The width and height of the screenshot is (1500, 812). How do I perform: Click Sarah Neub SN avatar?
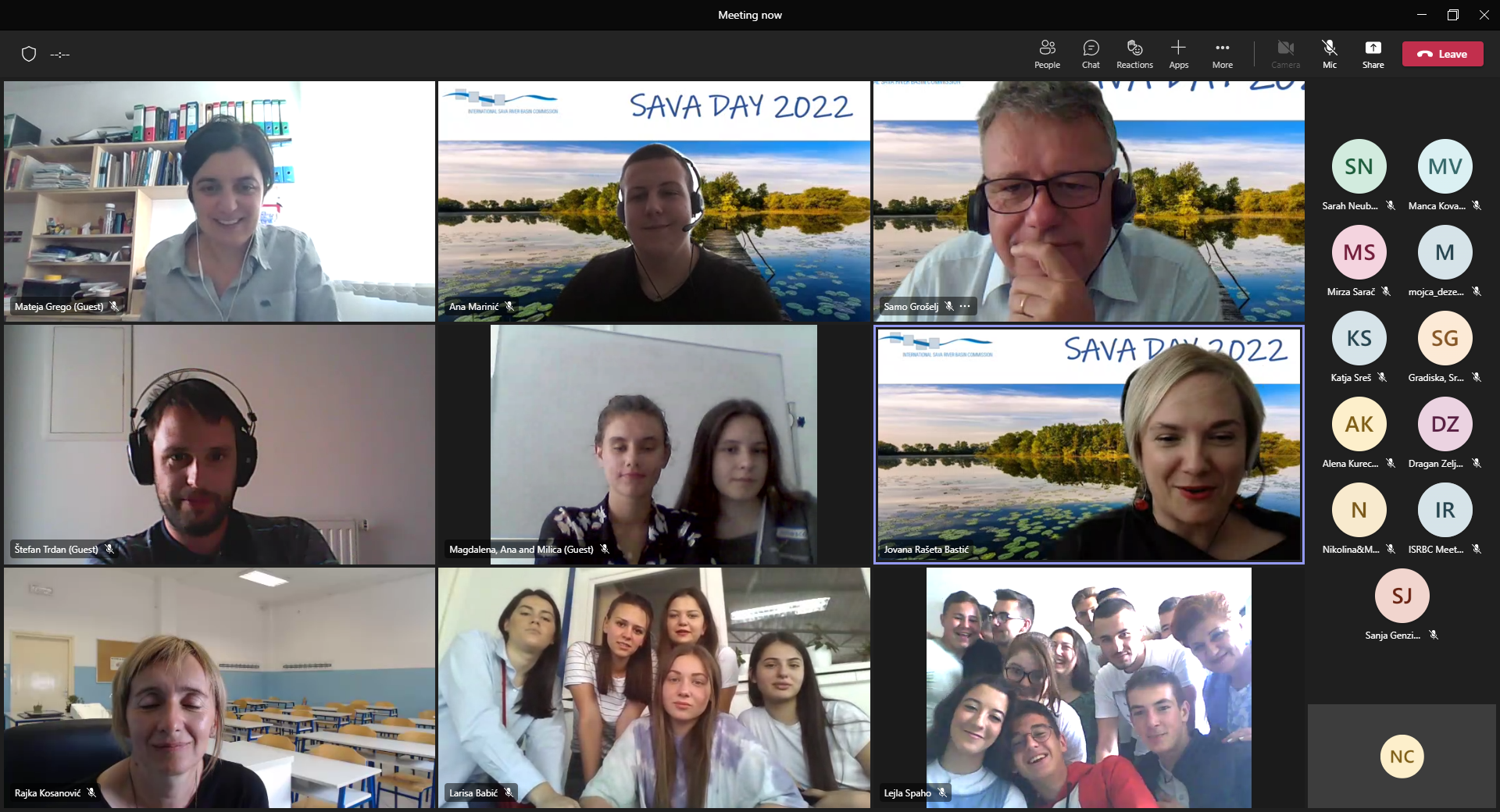(x=1359, y=166)
